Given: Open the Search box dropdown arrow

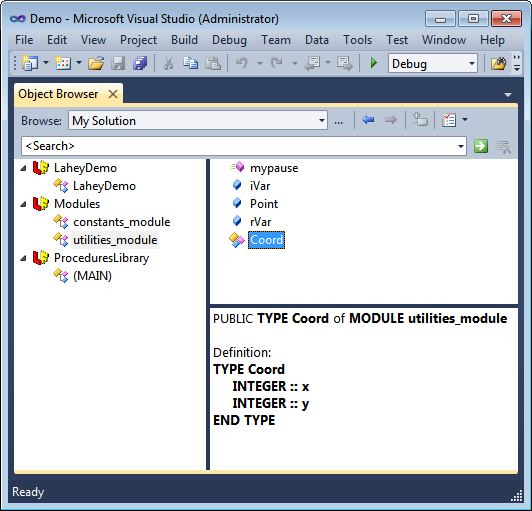Looking at the screenshot, I should pos(460,146).
